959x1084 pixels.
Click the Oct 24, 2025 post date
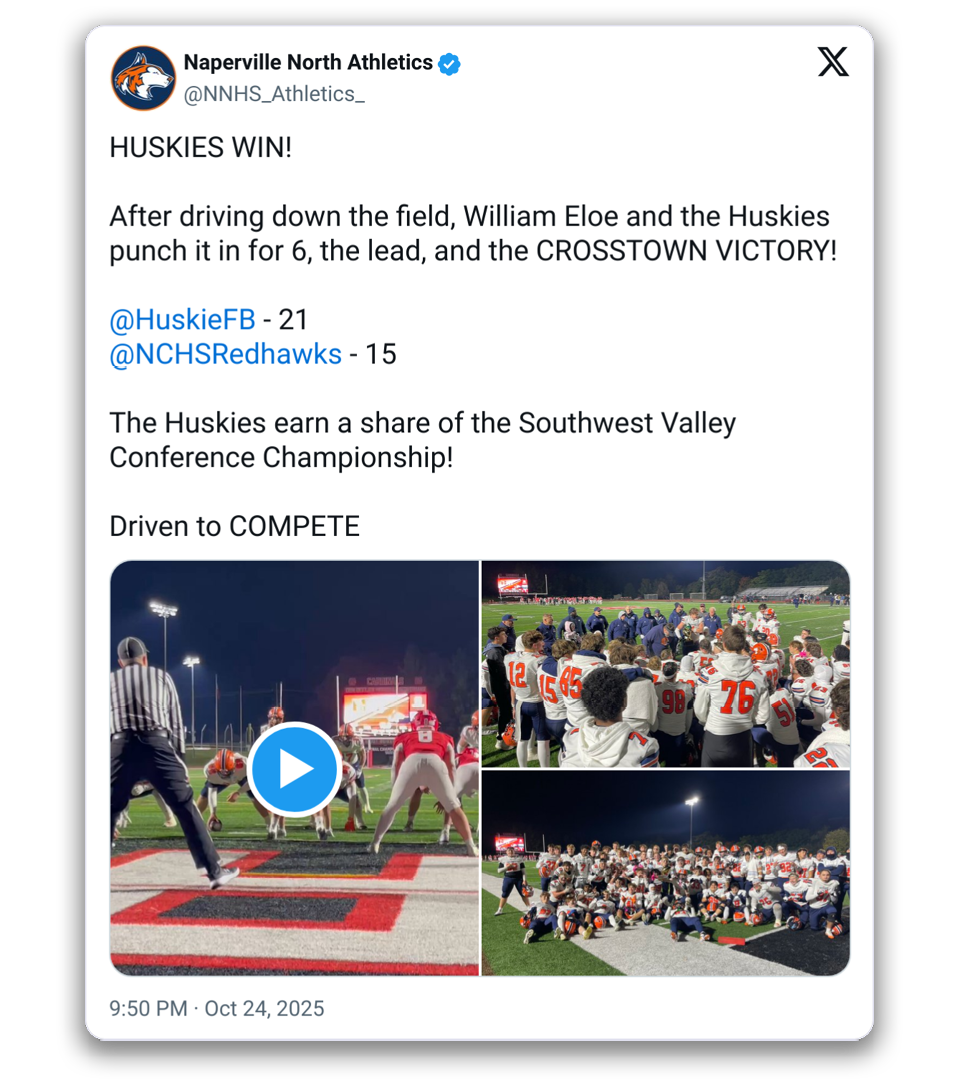click(x=264, y=1008)
